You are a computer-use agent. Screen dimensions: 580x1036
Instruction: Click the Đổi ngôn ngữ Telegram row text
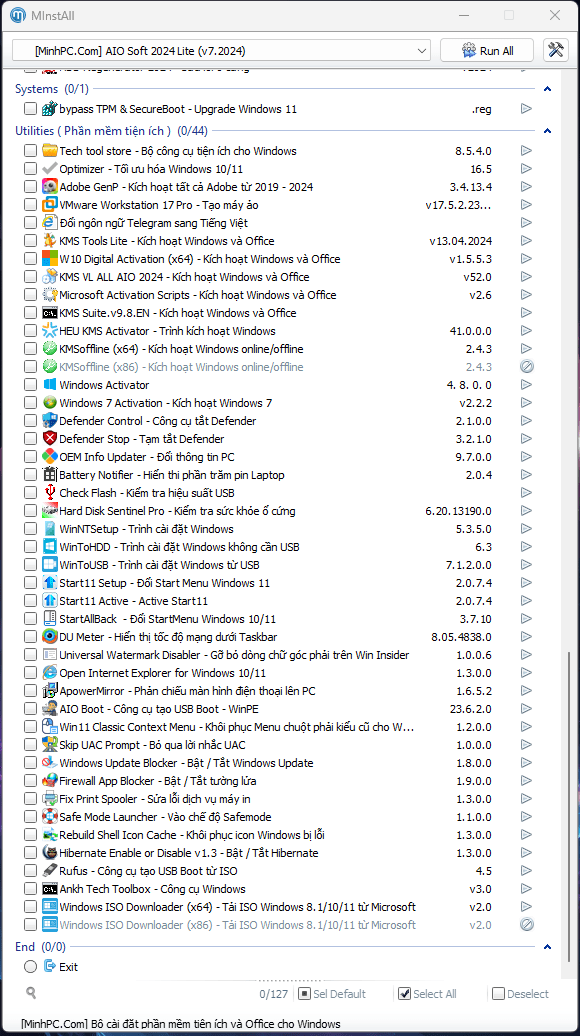[x=154, y=223]
